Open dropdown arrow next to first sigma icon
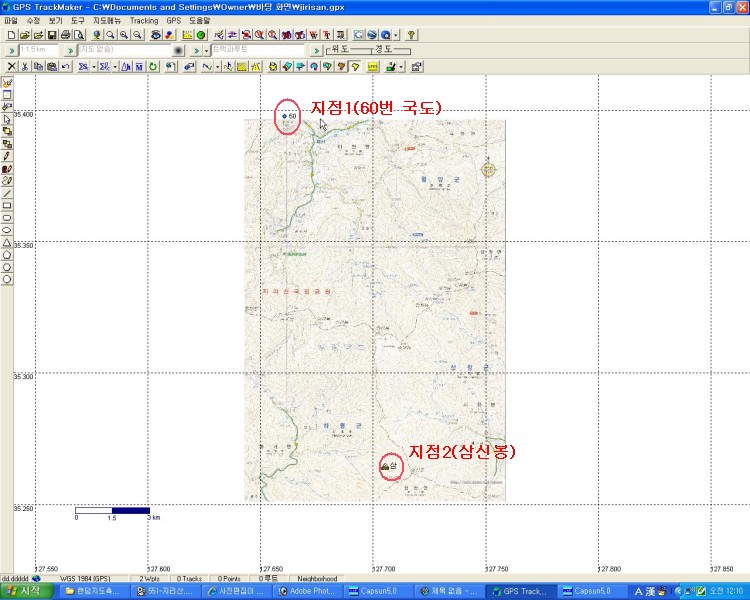 point(94,67)
